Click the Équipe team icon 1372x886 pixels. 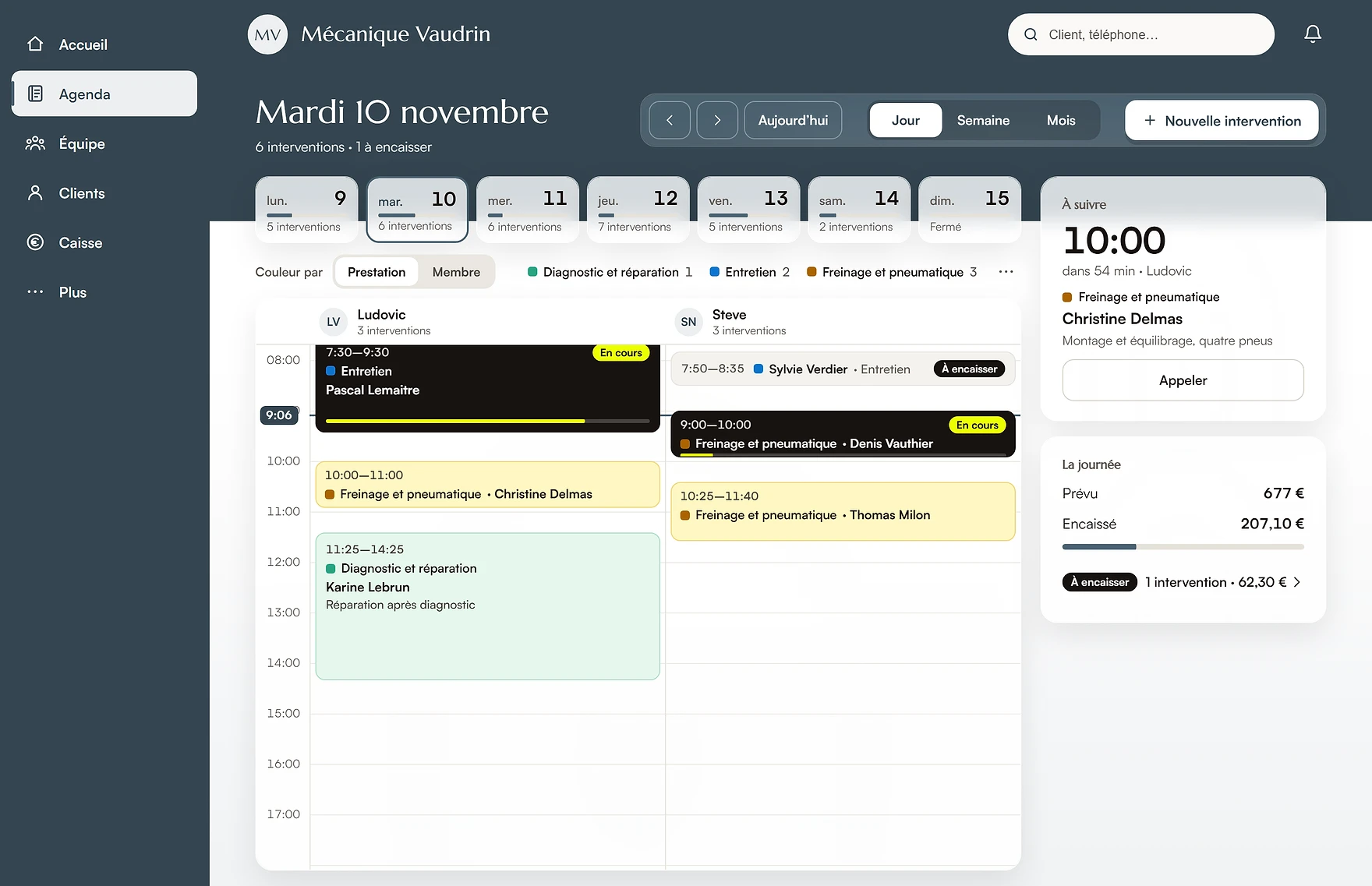pos(35,143)
